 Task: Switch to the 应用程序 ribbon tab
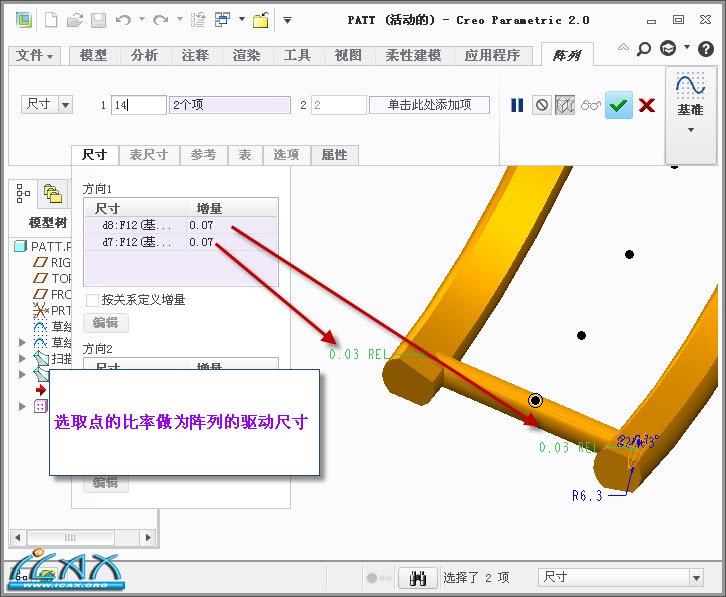(493, 56)
